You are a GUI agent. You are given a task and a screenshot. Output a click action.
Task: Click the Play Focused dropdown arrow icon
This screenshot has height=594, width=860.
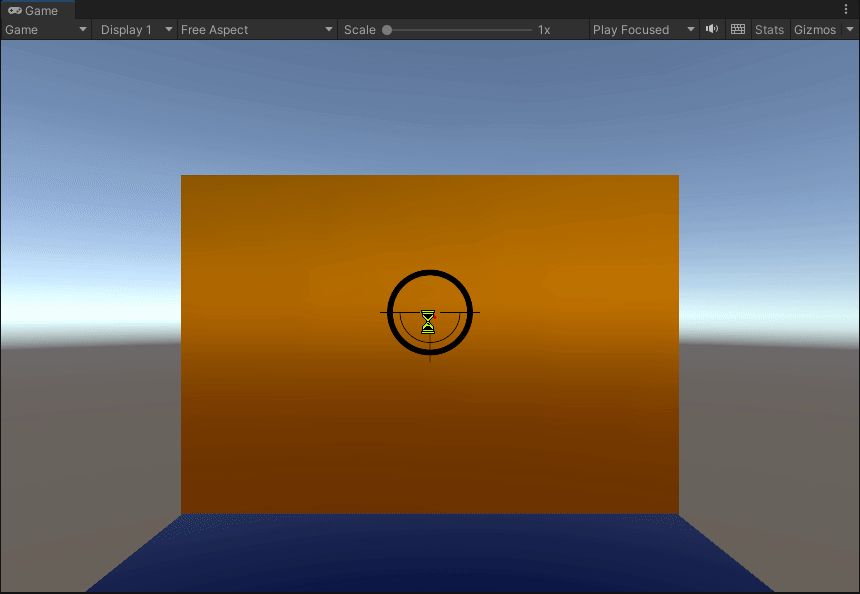[x=690, y=29]
